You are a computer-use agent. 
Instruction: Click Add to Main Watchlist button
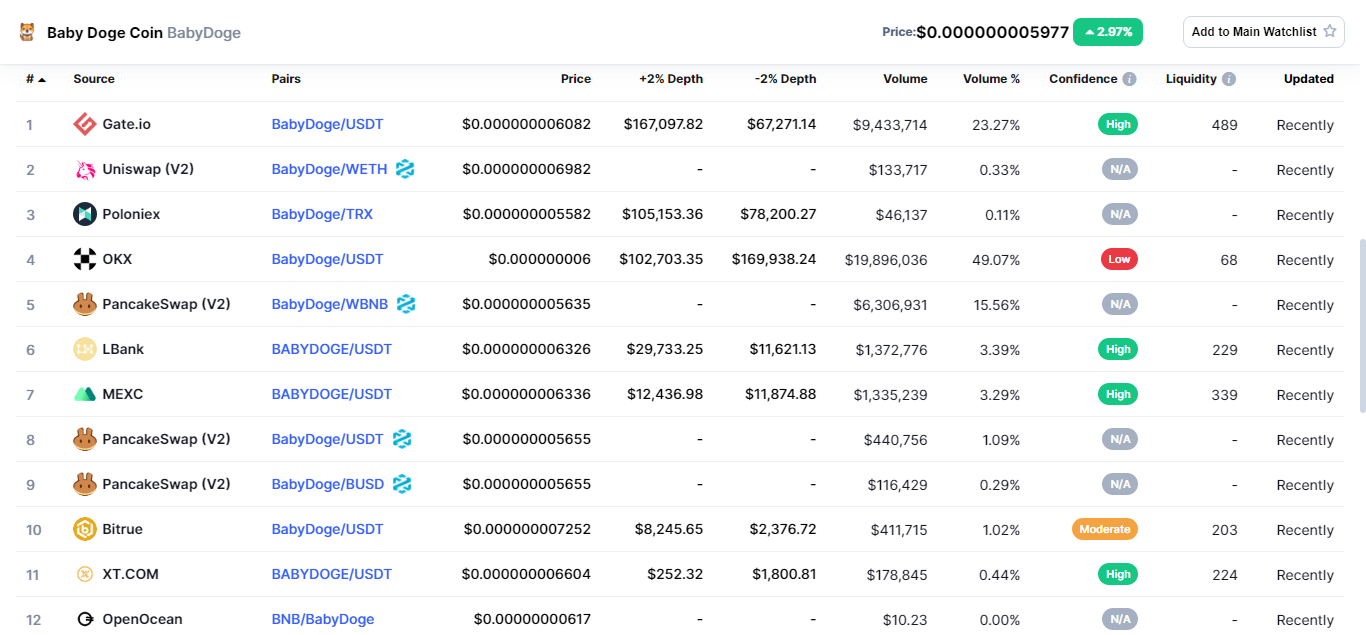pyautogui.click(x=1264, y=32)
